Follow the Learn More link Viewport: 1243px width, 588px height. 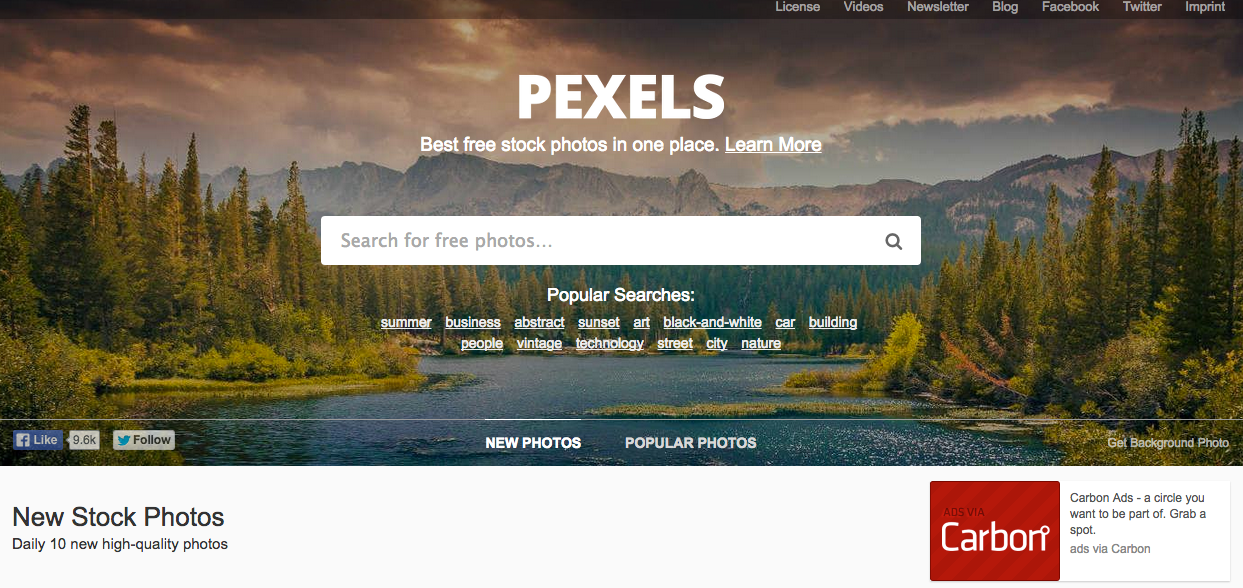coord(773,145)
